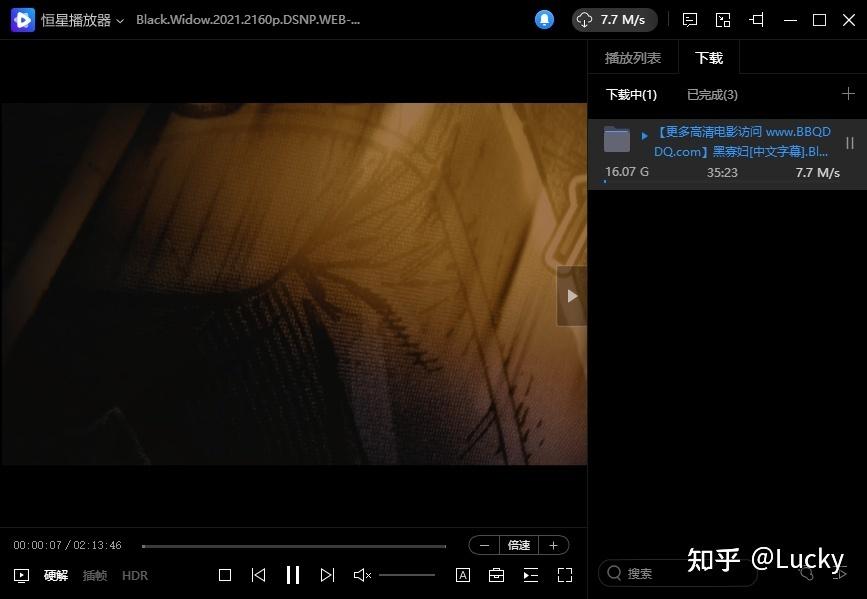
Task: Unmute the audio speaker icon
Action: tap(362, 575)
